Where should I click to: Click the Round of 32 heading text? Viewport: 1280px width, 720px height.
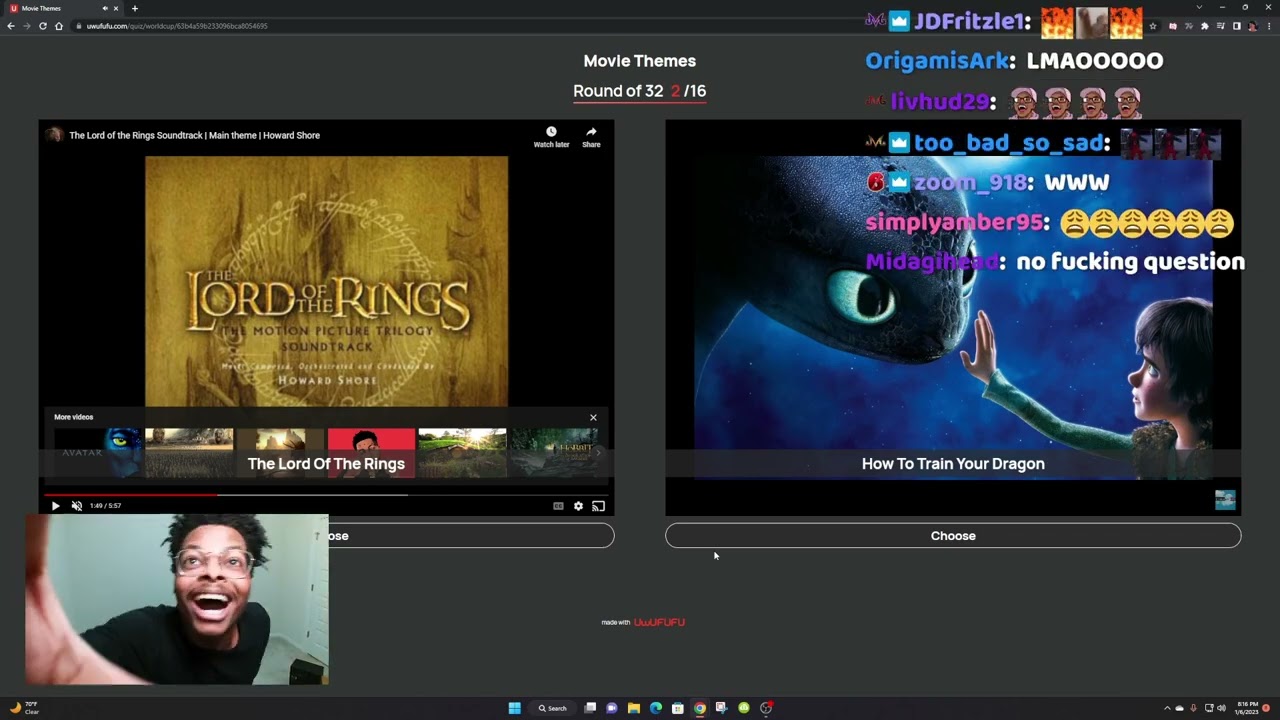[618, 91]
